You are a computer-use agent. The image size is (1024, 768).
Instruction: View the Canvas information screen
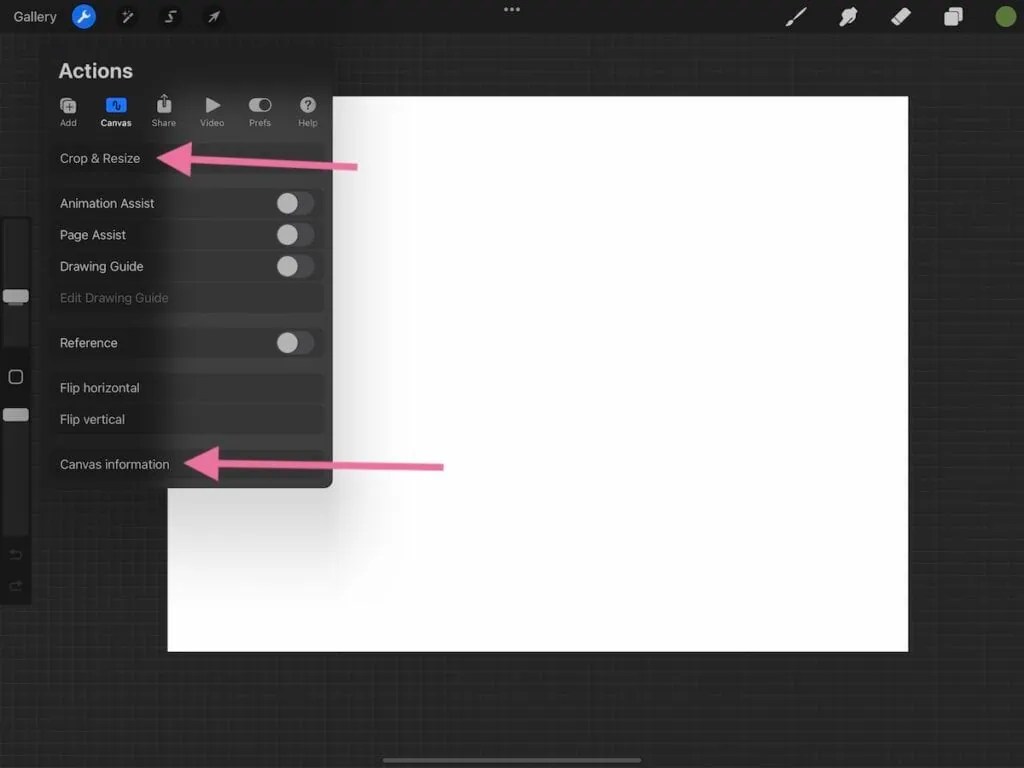click(114, 464)
